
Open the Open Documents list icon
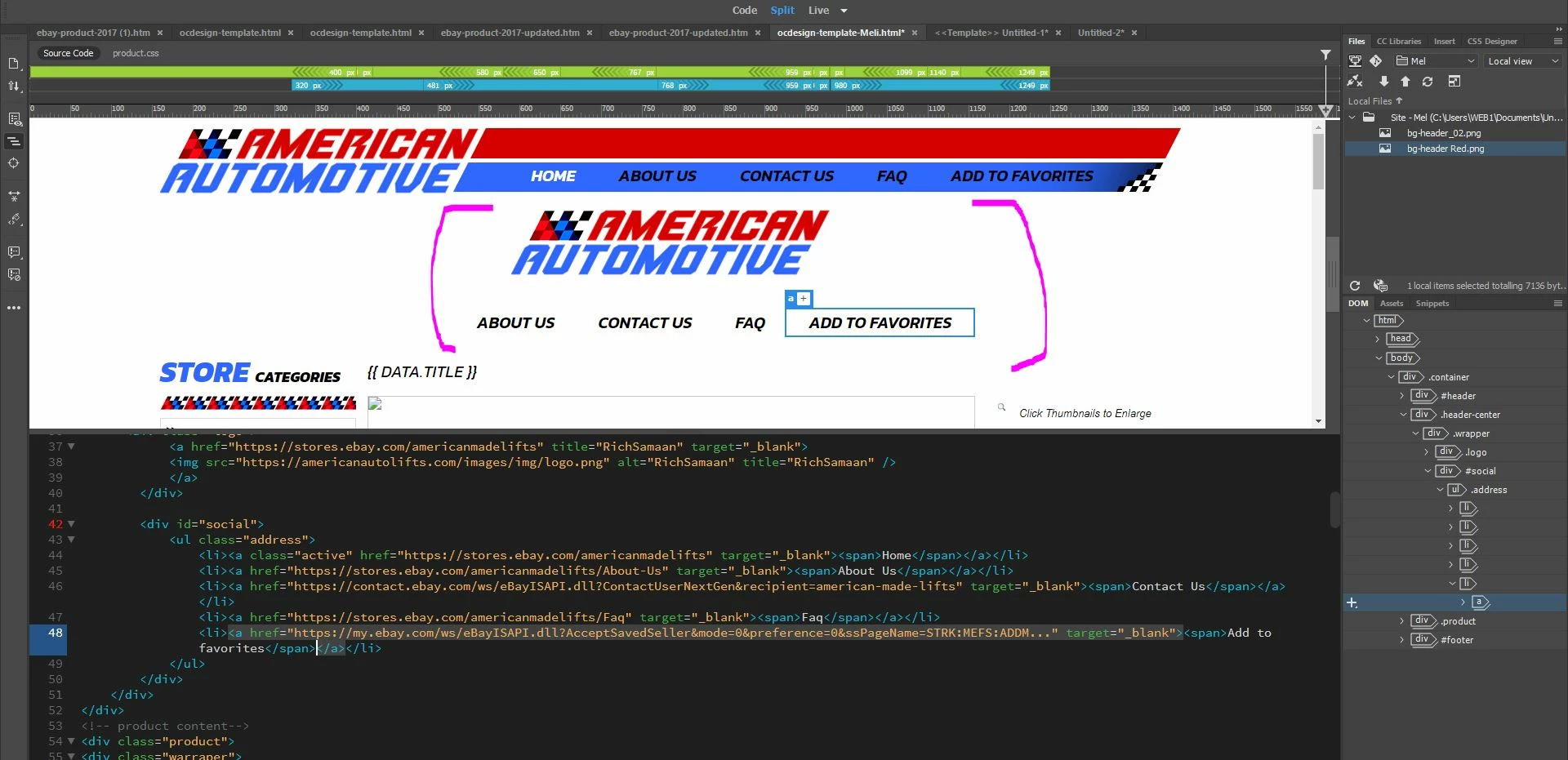[14, 64]
